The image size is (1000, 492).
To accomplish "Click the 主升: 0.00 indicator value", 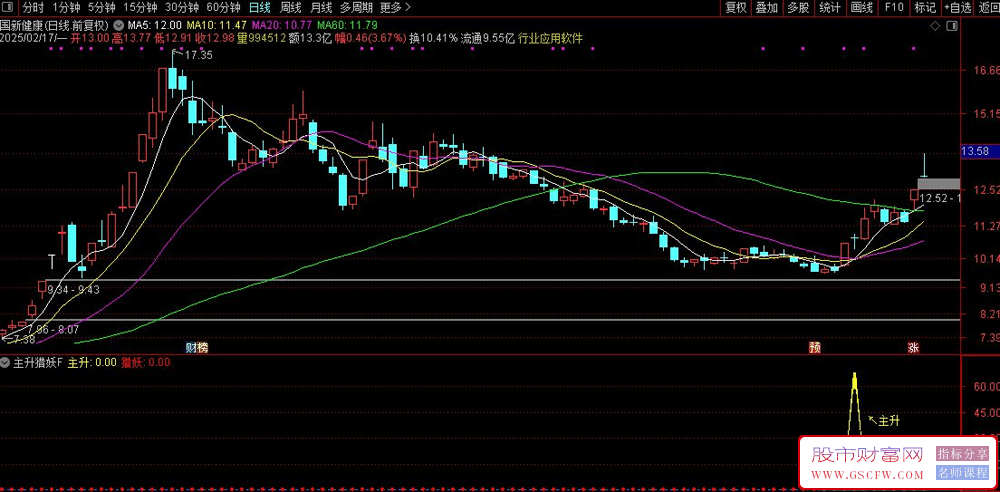I will point(92,362).
